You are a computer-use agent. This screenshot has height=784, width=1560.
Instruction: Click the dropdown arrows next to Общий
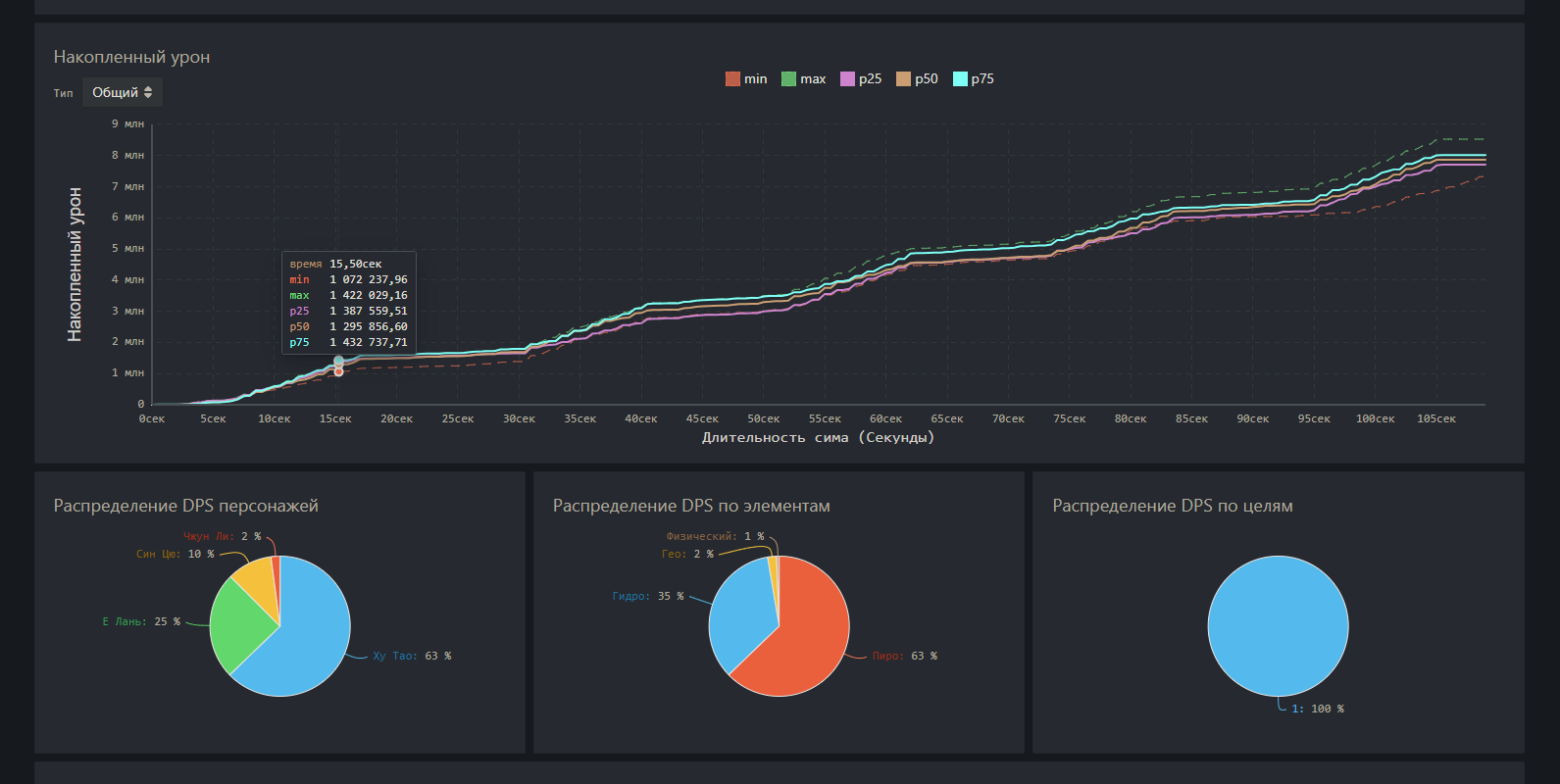[x=148, y=92]
